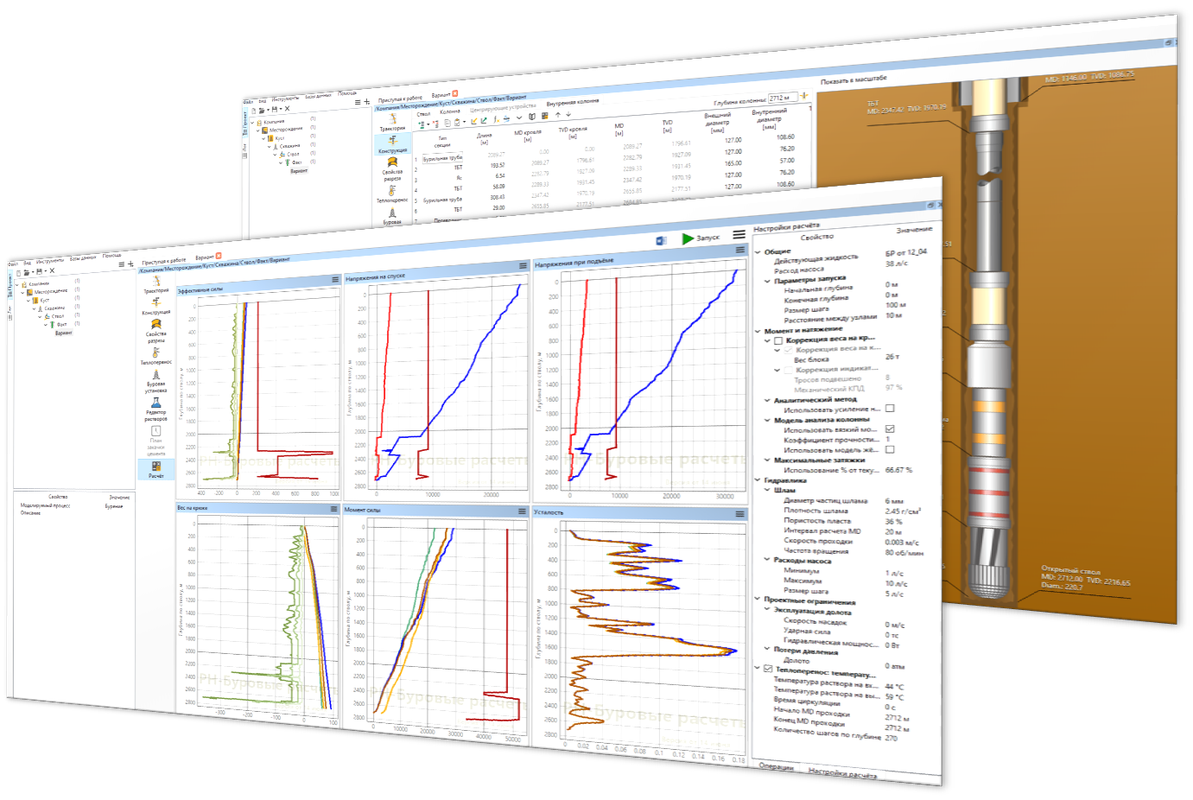This screenshot has height=800, width=1193.
Task: Open Базы данных menu in front window
Action: coord(84,259)
